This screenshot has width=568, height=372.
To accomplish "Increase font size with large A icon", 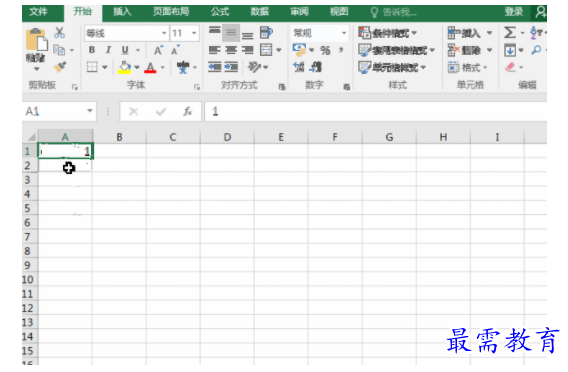I will point(159,50).
